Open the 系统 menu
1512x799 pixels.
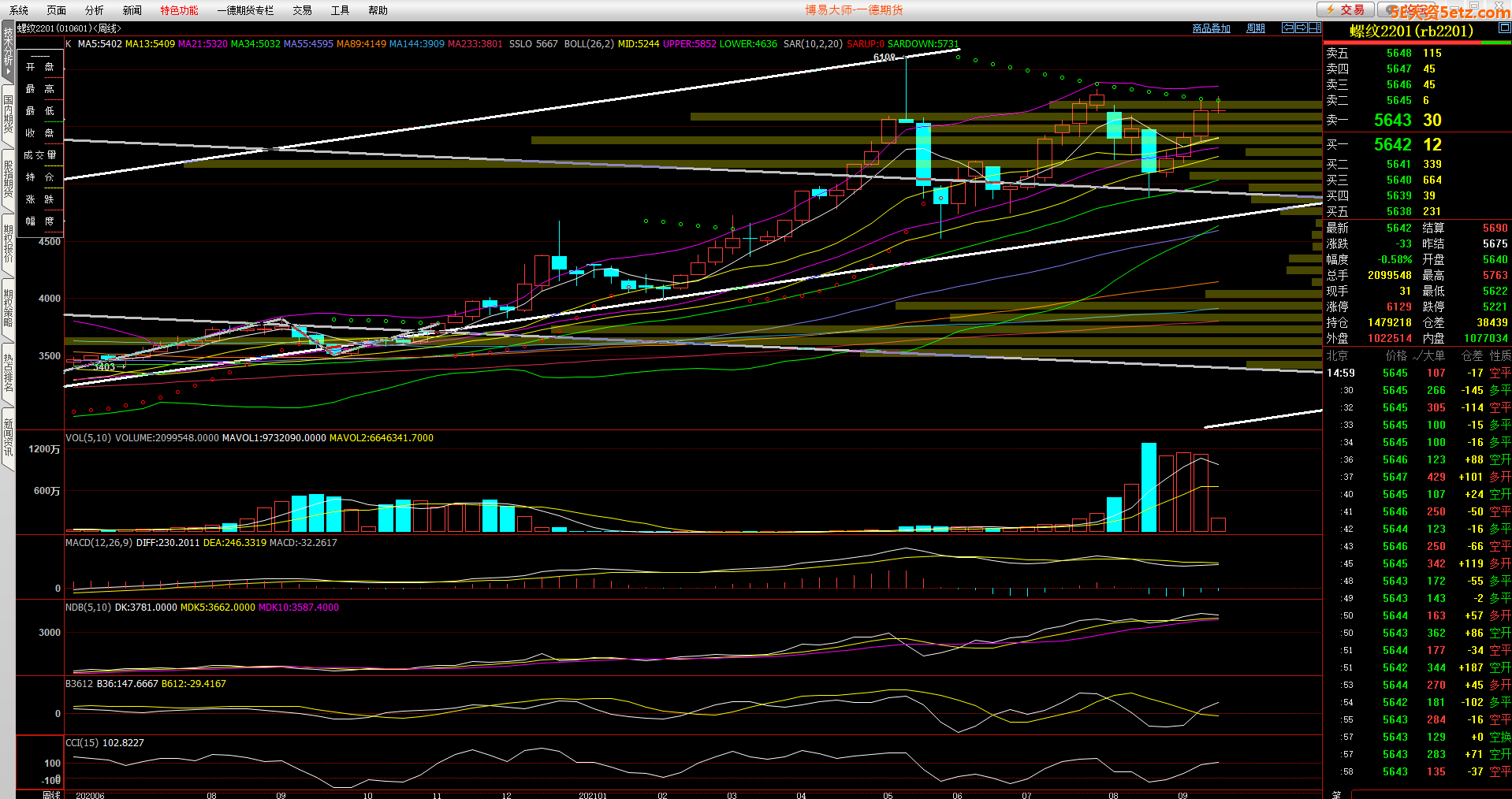point(19,10)
